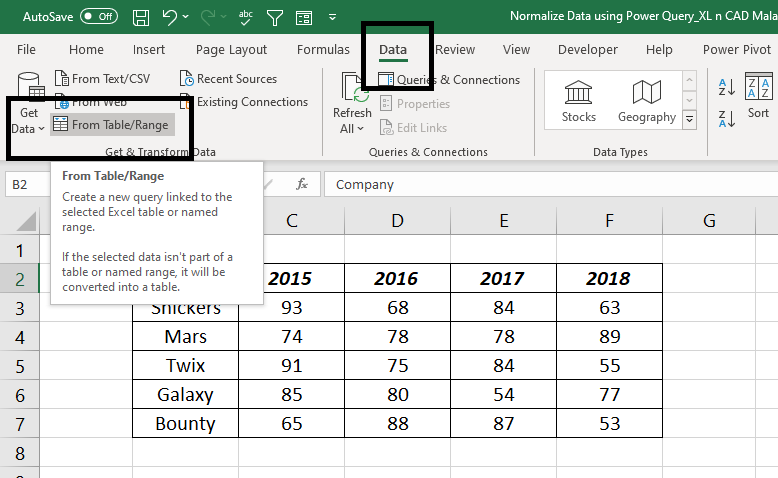Open the Undo history dropdown arrow

(186, 17)
